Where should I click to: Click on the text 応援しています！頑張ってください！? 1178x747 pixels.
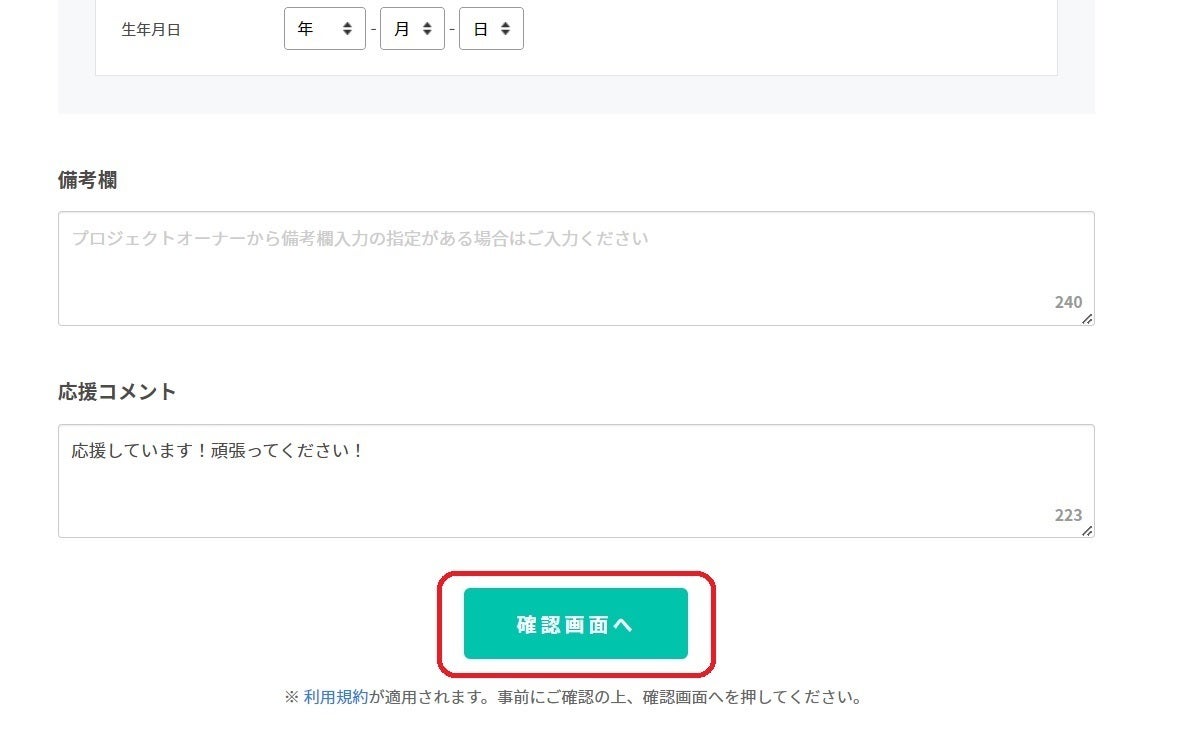[217, 451]
